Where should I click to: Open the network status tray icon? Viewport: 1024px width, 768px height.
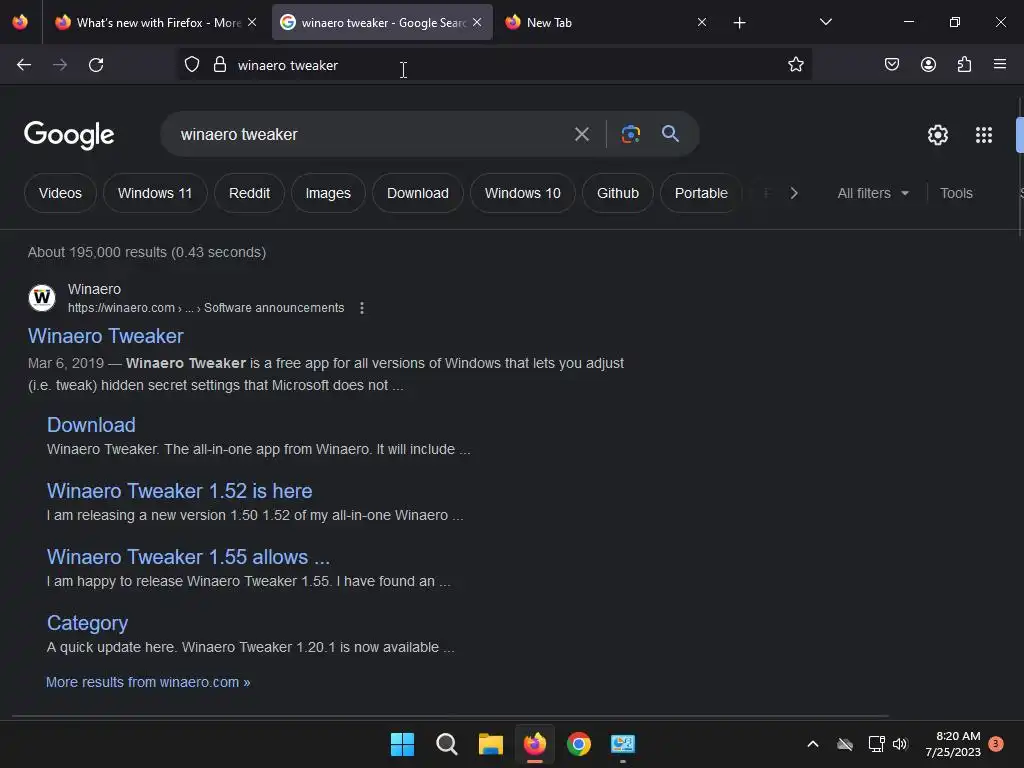876,744
